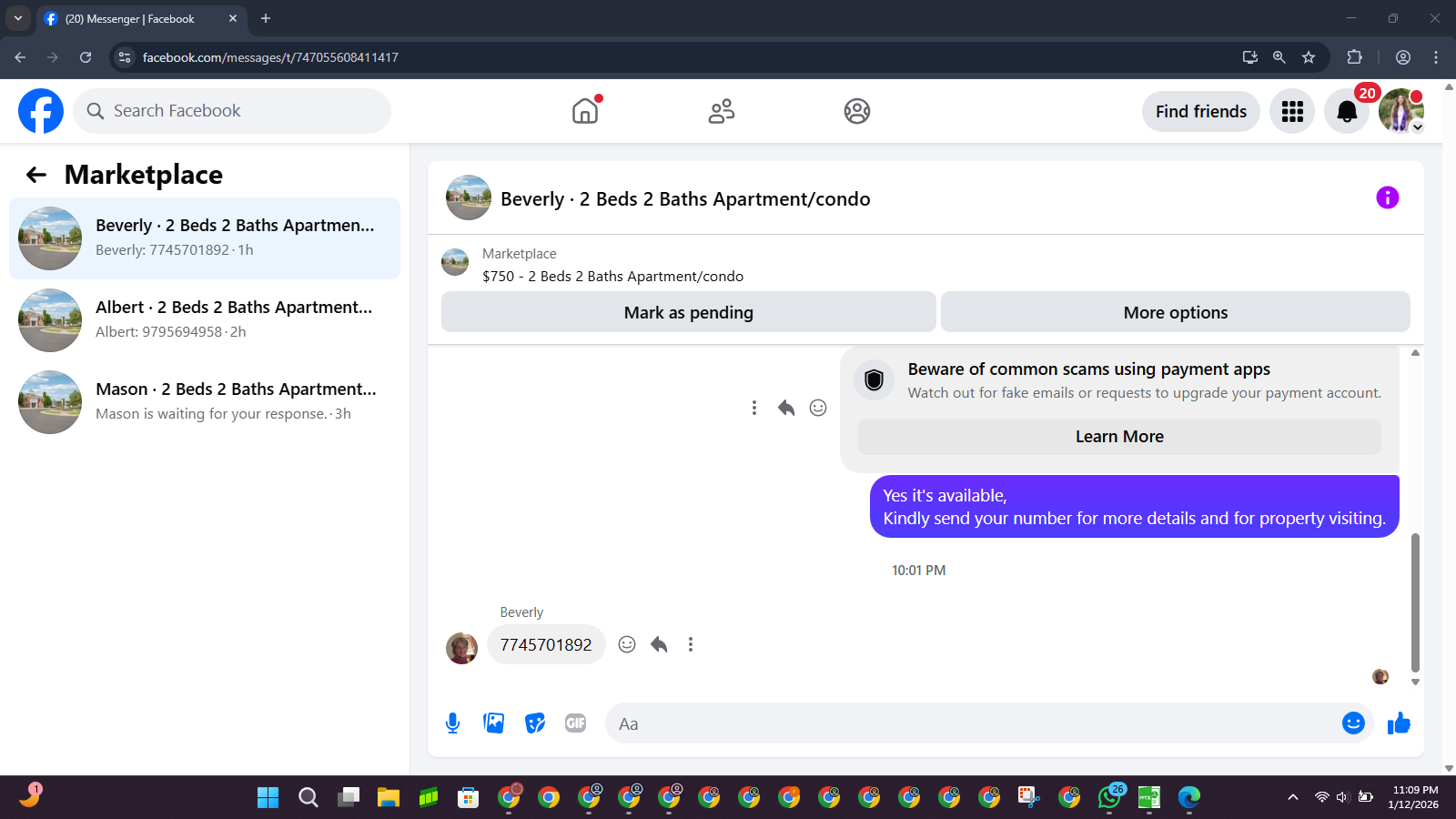Open the account profile picture menu
This screenshot has height=819, width=1456.
click(1401, 111)
